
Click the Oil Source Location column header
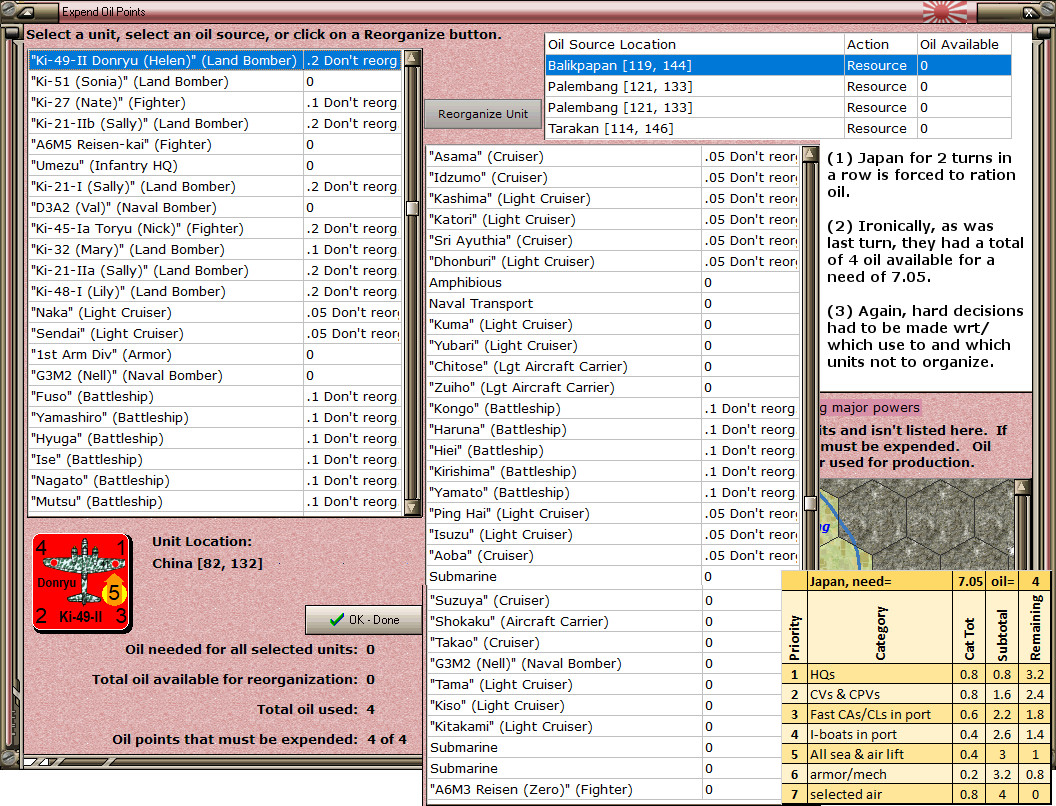(x=694, y=44)
